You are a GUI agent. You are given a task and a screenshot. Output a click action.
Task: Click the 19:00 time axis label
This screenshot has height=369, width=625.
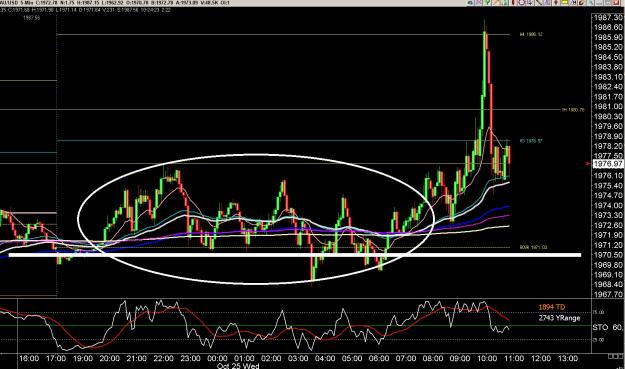coord(83,358)
